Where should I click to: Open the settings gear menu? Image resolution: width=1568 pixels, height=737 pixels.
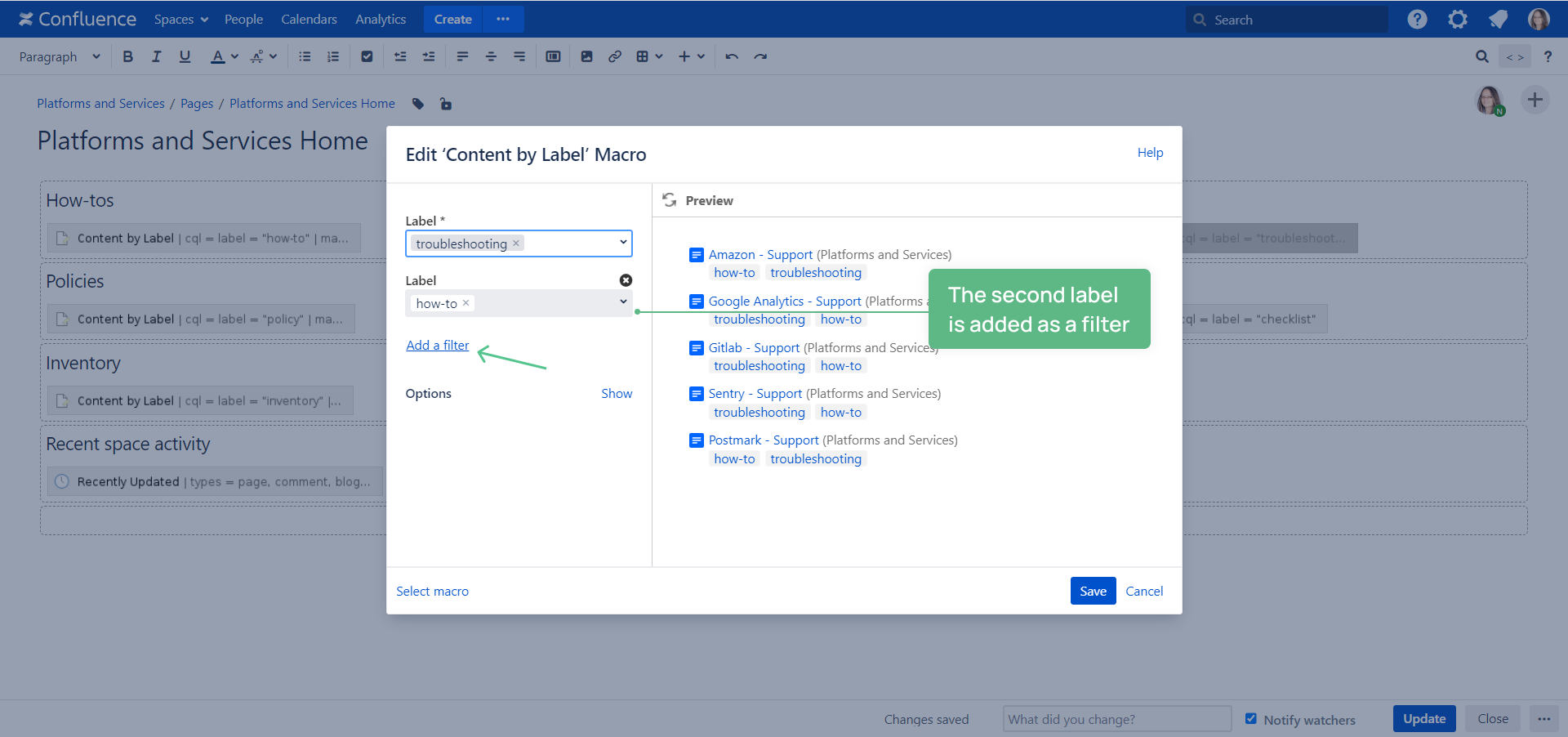coord(1458,19)
